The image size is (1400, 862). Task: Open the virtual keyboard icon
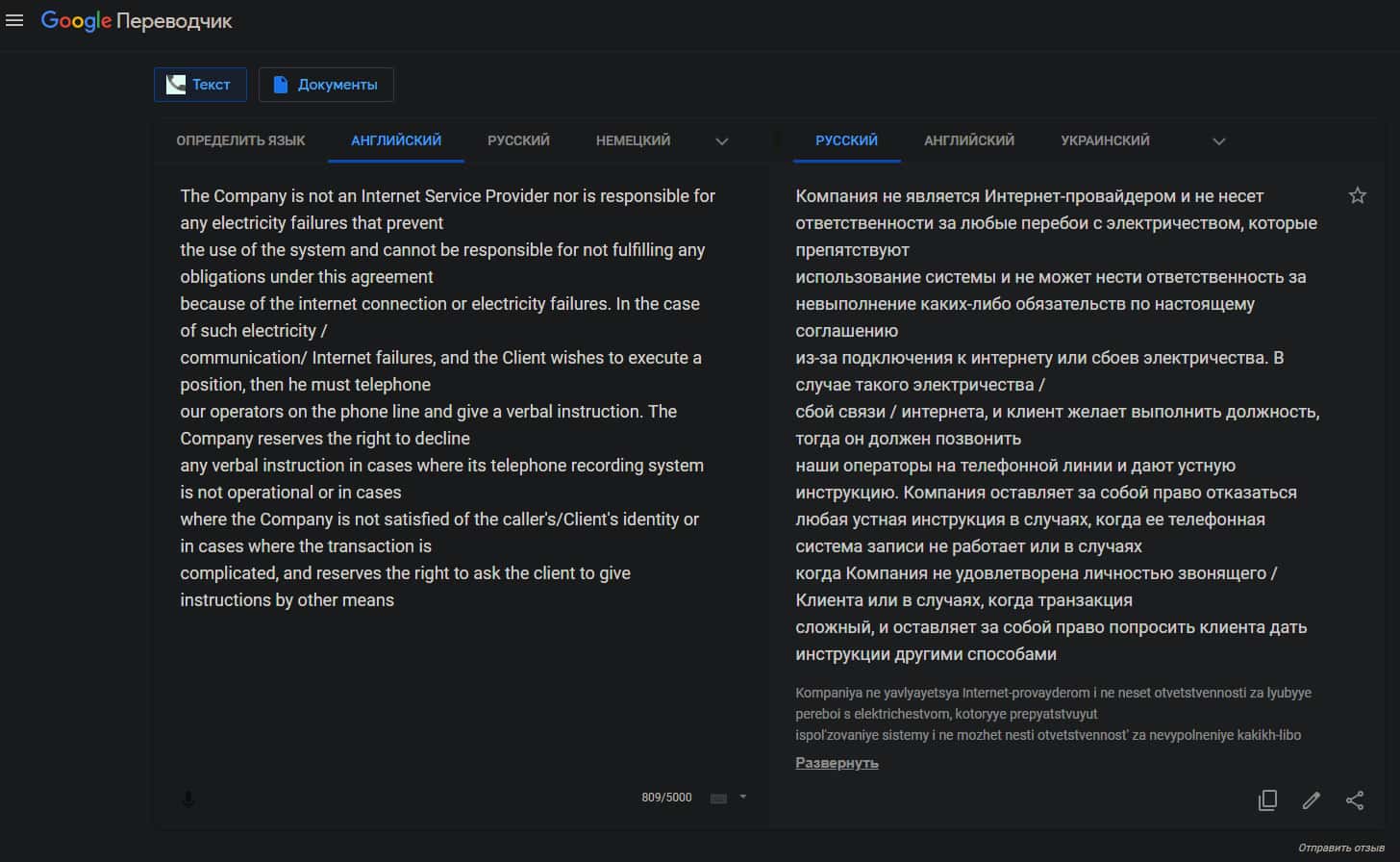click(718, 798)
